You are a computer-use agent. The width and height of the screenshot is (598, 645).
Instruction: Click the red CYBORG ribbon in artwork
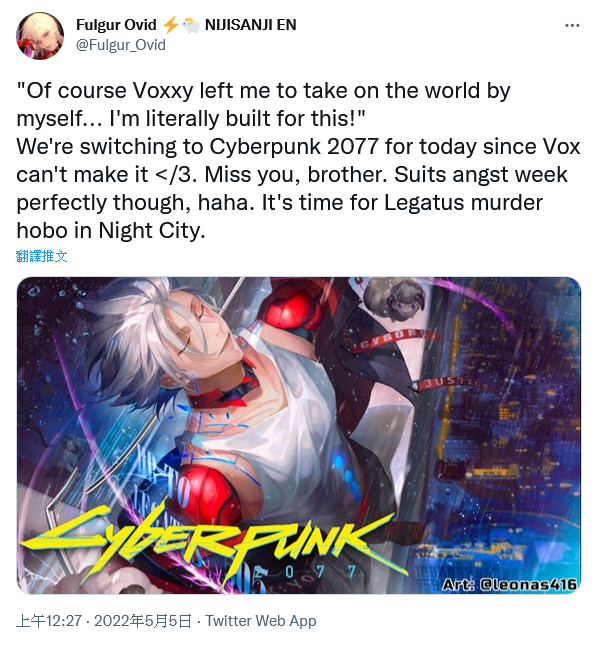click(395, 339)
